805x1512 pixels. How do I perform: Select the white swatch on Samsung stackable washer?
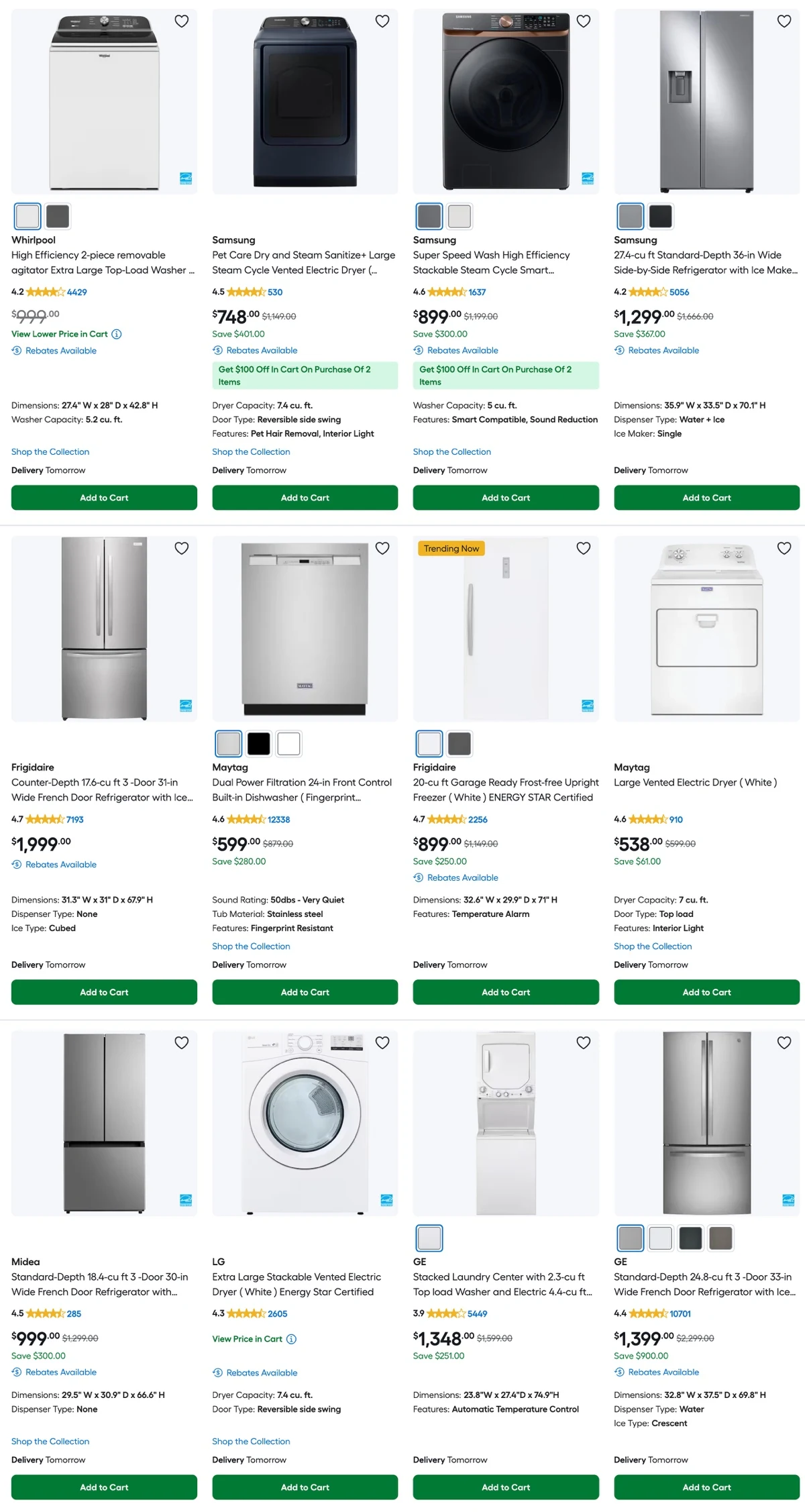point(459,216)
